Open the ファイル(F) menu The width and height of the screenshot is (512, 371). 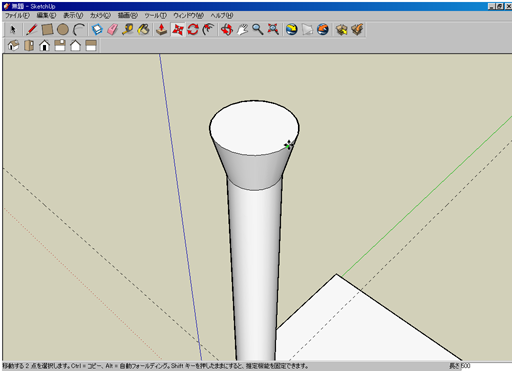point(17,15)
